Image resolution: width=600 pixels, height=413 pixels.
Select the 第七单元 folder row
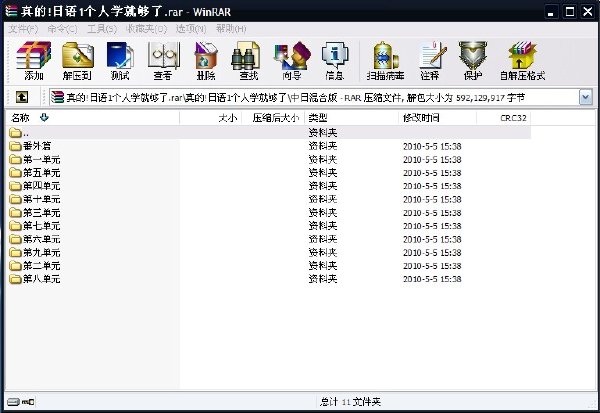click(x=268, y=226)
